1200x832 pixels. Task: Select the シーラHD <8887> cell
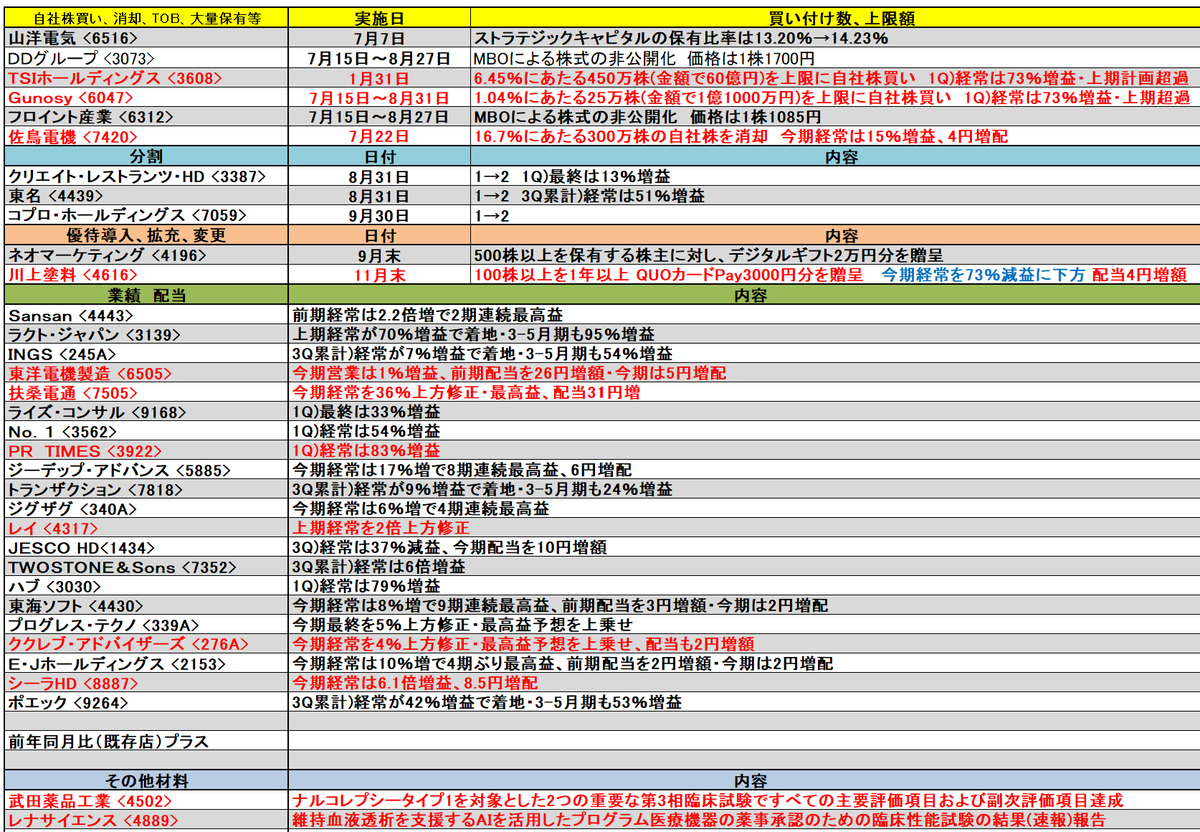pyautogui.click(x=147, y=683)
